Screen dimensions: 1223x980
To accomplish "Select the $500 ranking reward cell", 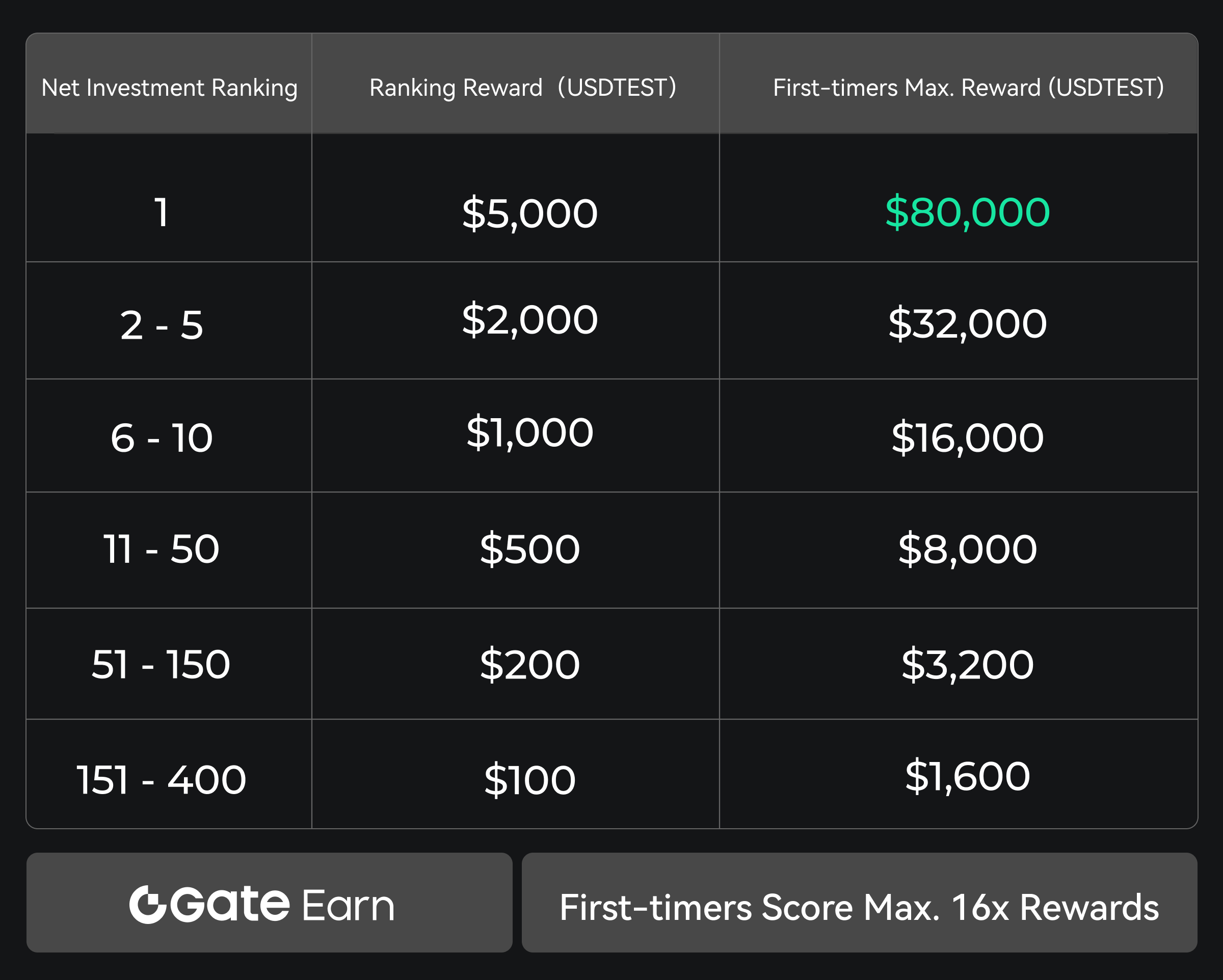I will [x=529, y=549].
